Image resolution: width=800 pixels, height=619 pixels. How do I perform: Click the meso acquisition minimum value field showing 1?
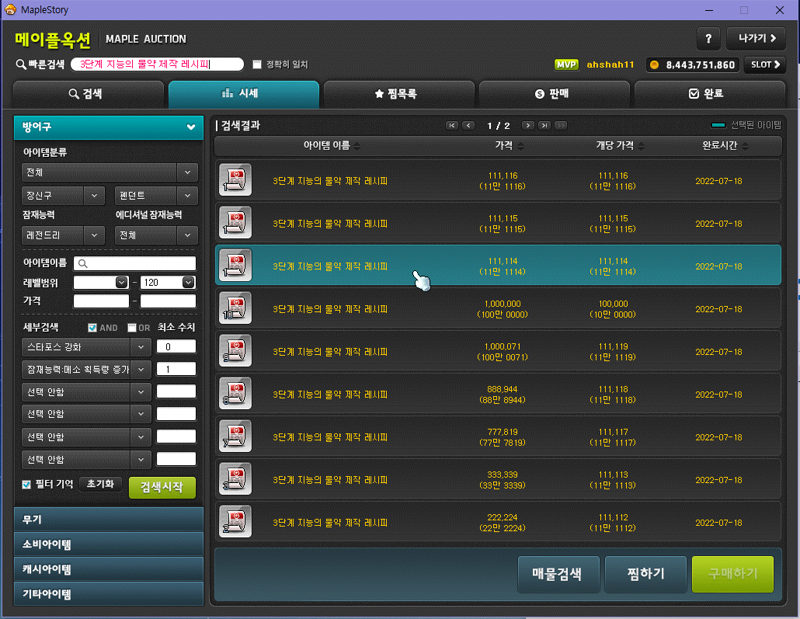pyautogui.click(x=176, y=368)
